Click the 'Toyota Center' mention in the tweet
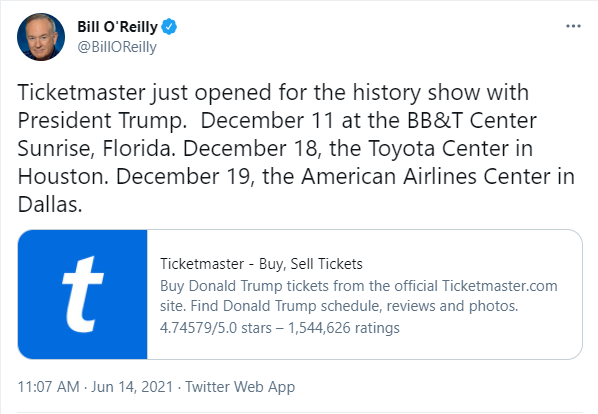The width and height of the screenshot is (598, 414). click(439, 149)
